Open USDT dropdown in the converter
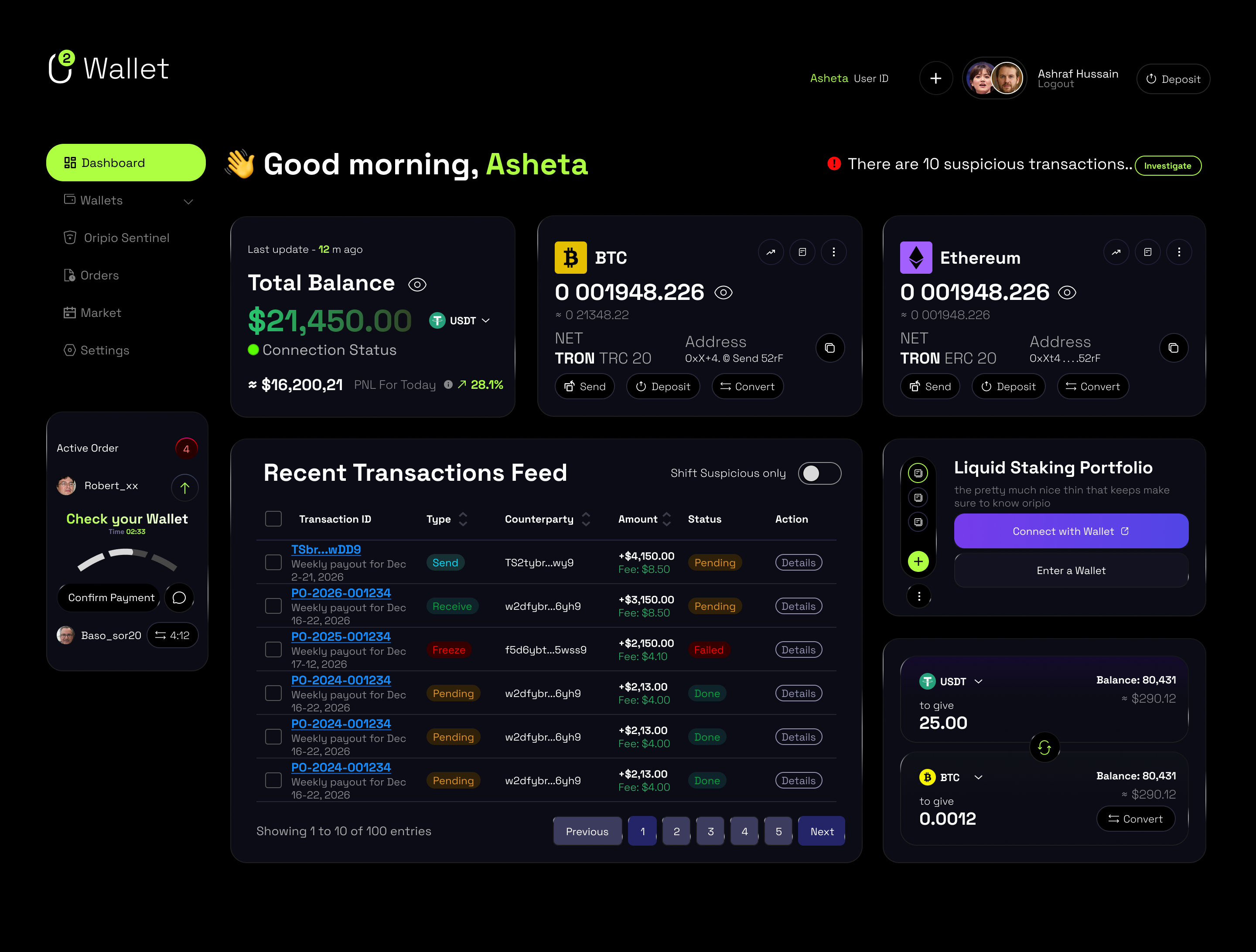Viewport: 1256px width, 952px height. point(951,681)
